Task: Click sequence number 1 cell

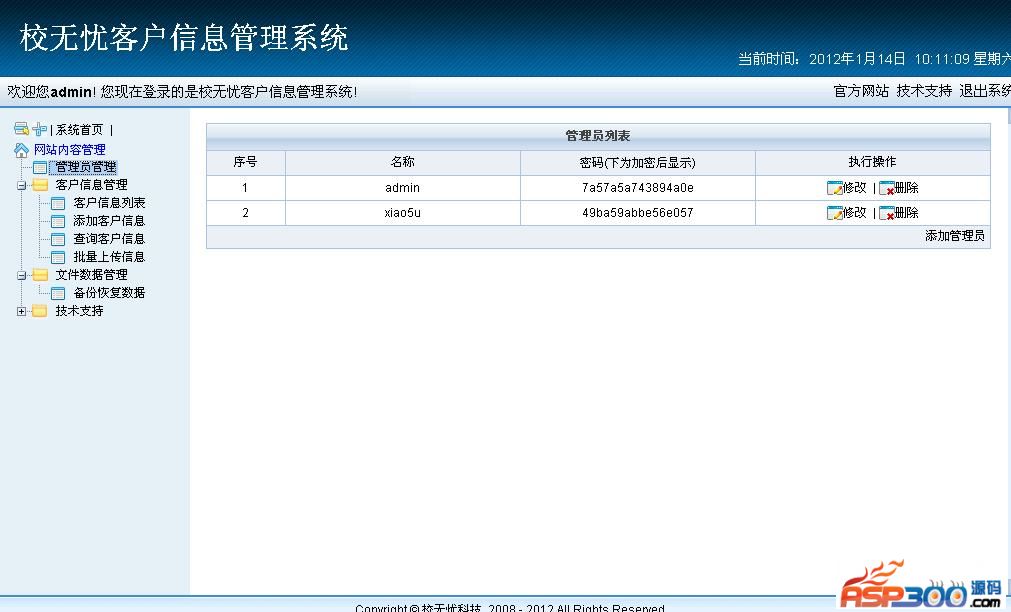Action: click(x=245, y=188)
